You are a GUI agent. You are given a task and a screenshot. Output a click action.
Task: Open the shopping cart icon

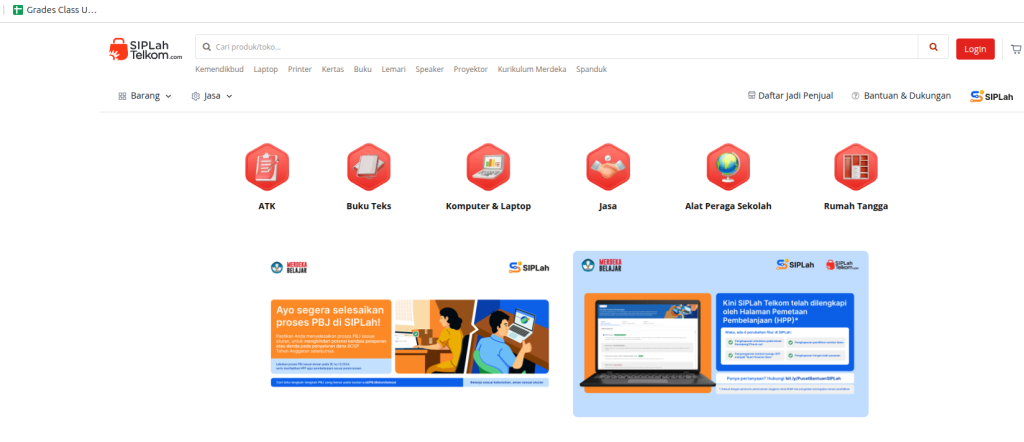point(1016,49)
